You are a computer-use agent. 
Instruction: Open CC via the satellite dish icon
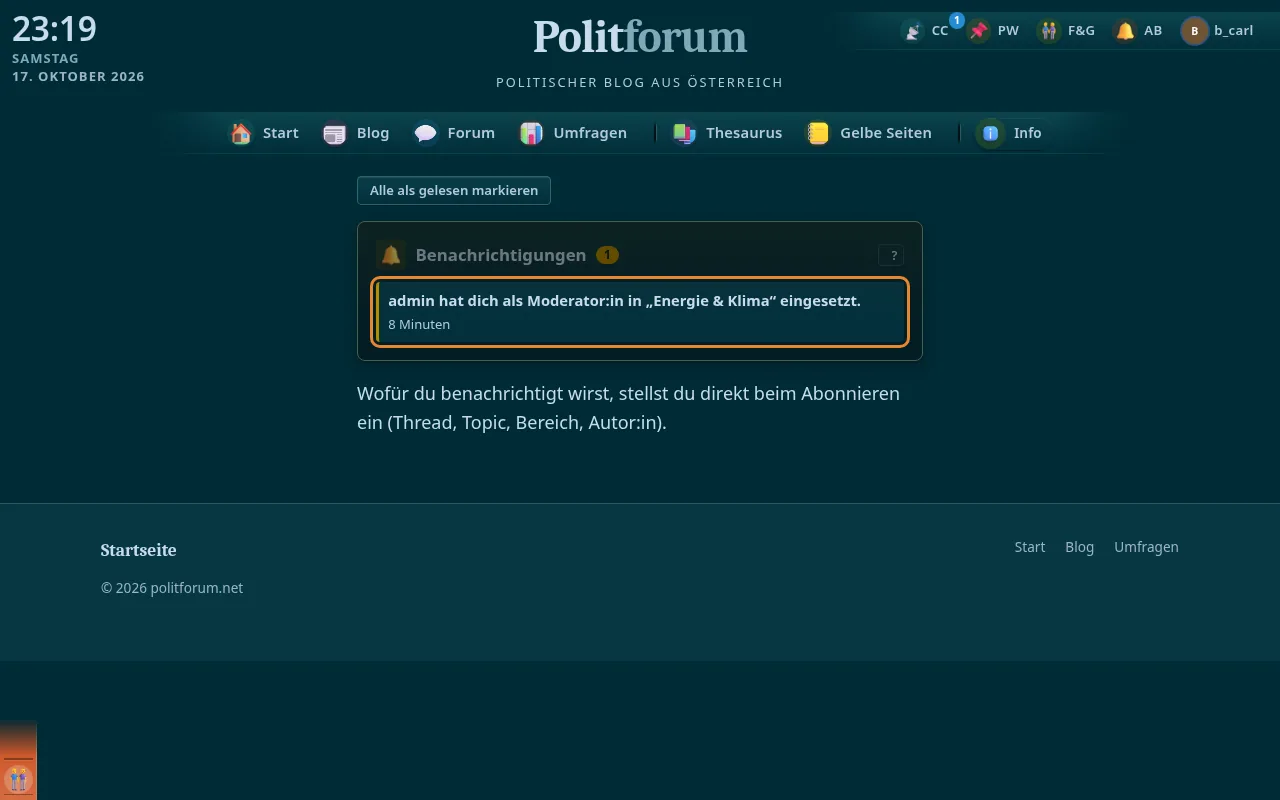click(x=912, y=31)
